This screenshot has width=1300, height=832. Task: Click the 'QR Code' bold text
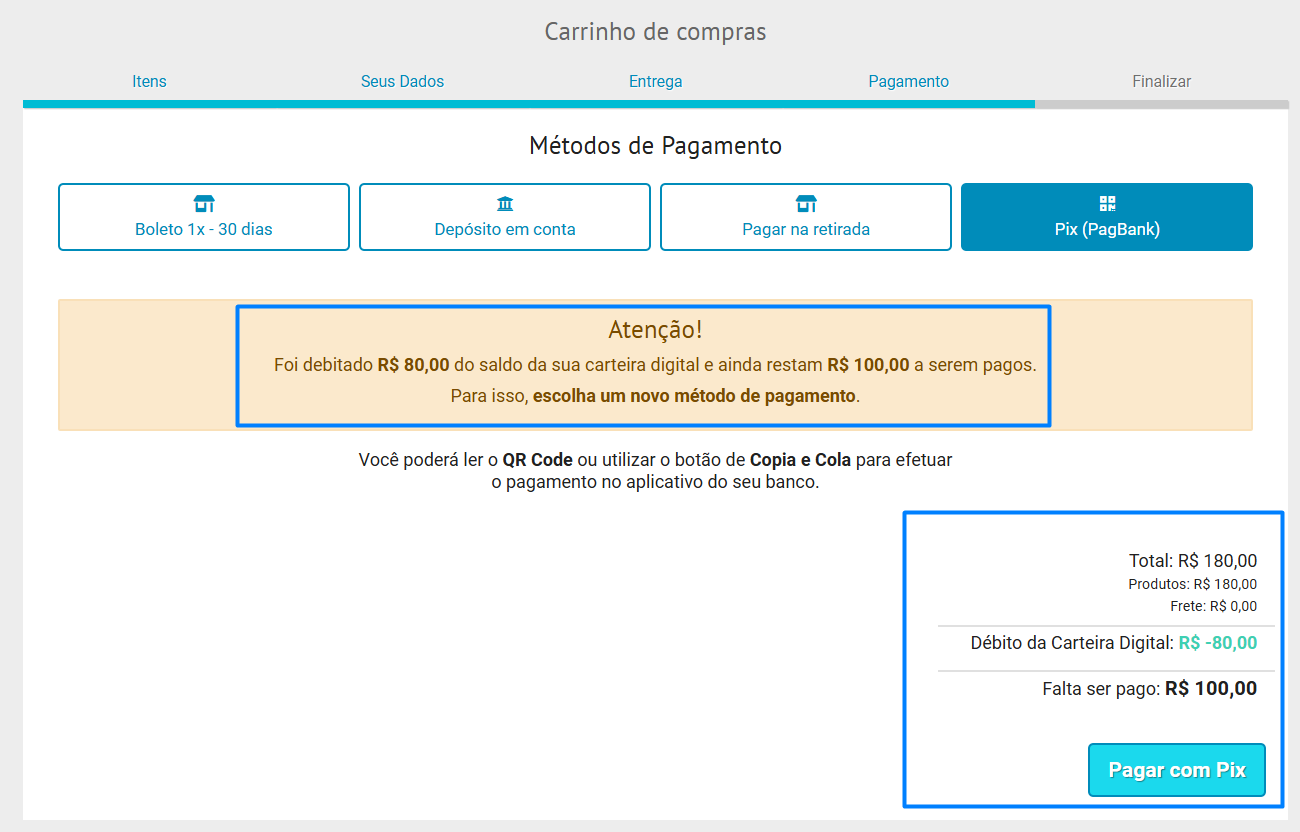[x=538, y=460]
